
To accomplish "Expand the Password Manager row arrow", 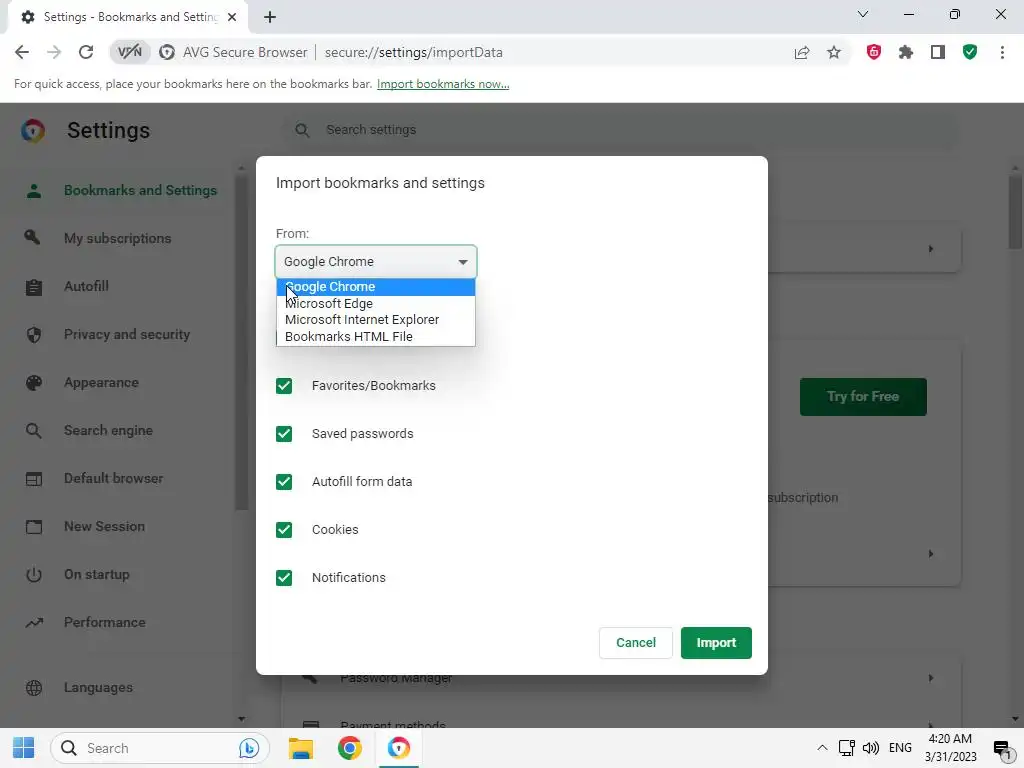I will click(x=931, y=678).
